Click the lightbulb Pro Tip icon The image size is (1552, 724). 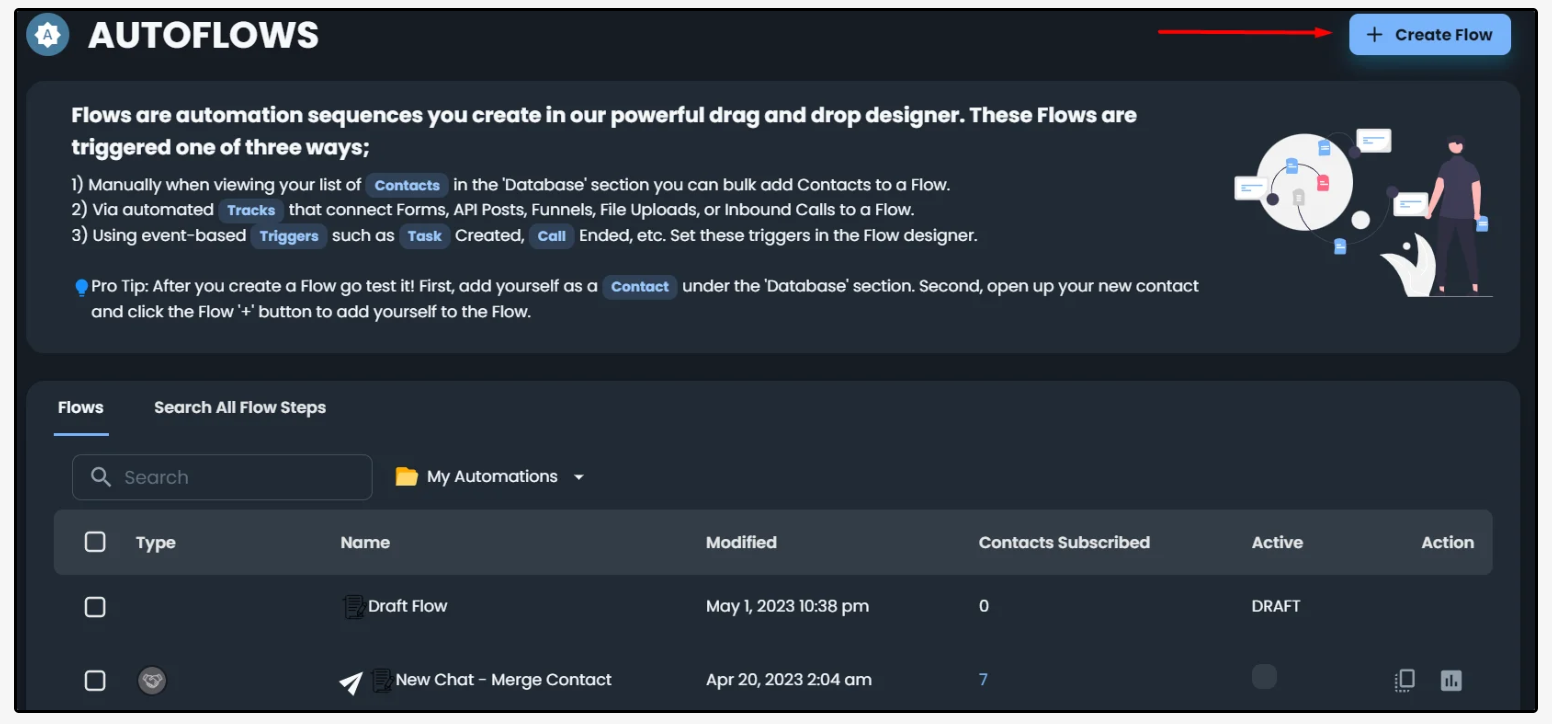click(81, 287)
